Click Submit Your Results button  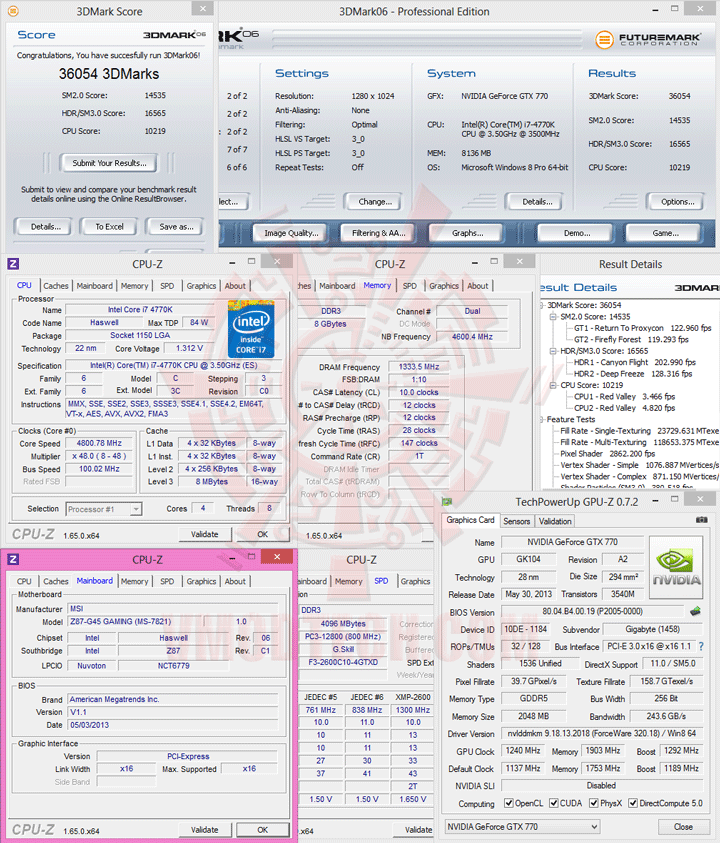point(109,163)
